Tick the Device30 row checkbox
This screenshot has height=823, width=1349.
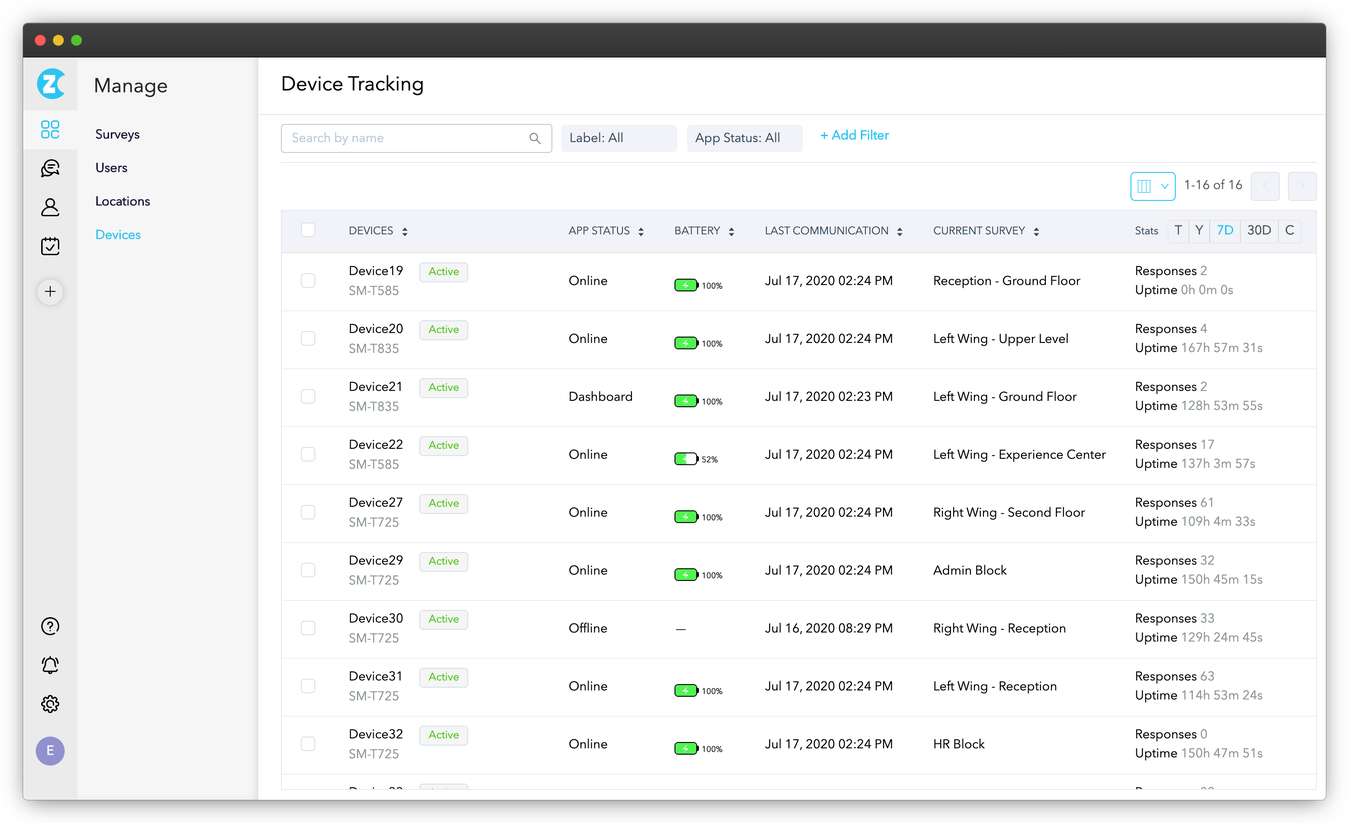[308, 628]
